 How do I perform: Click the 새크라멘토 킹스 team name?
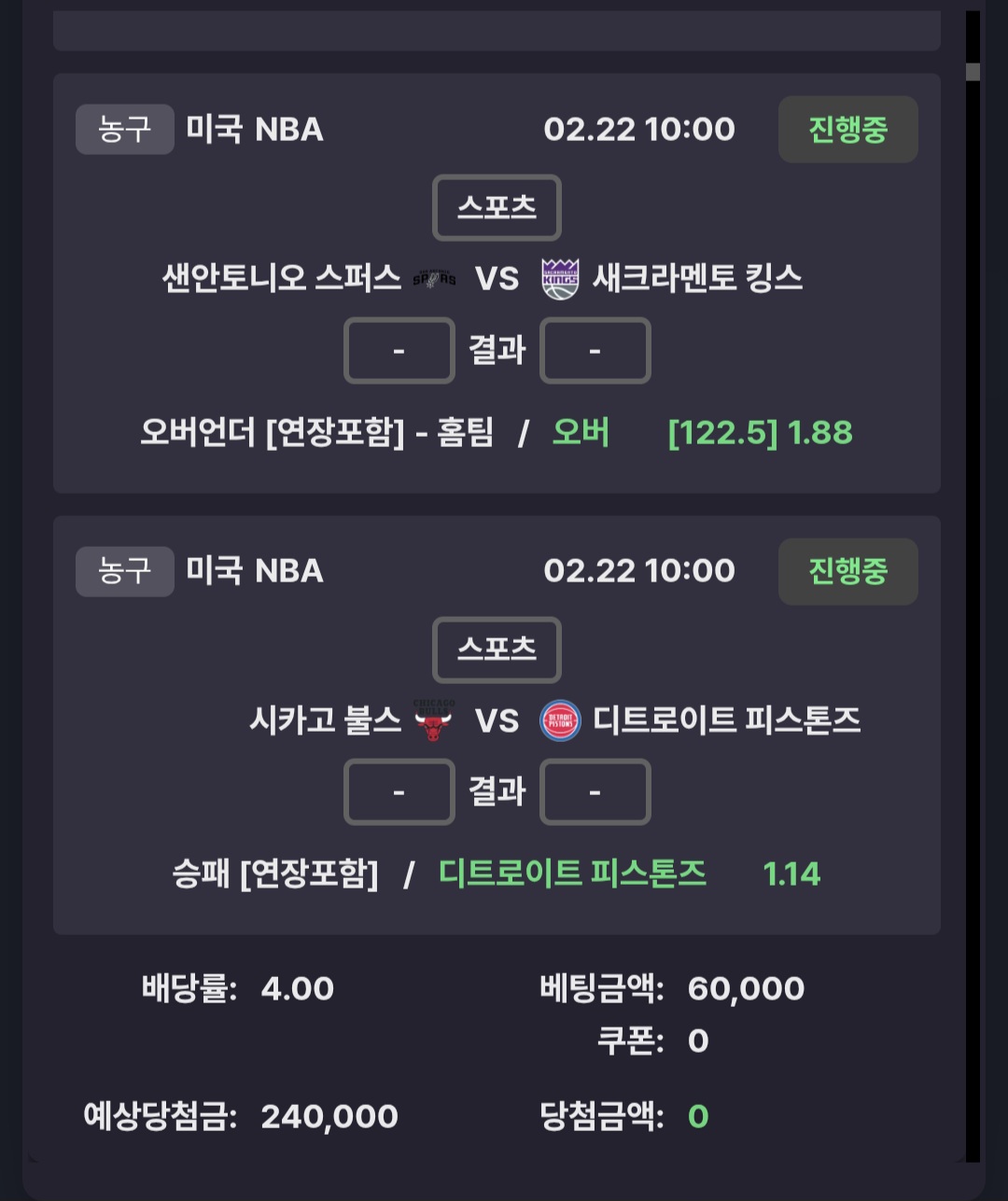click(697, 278)
